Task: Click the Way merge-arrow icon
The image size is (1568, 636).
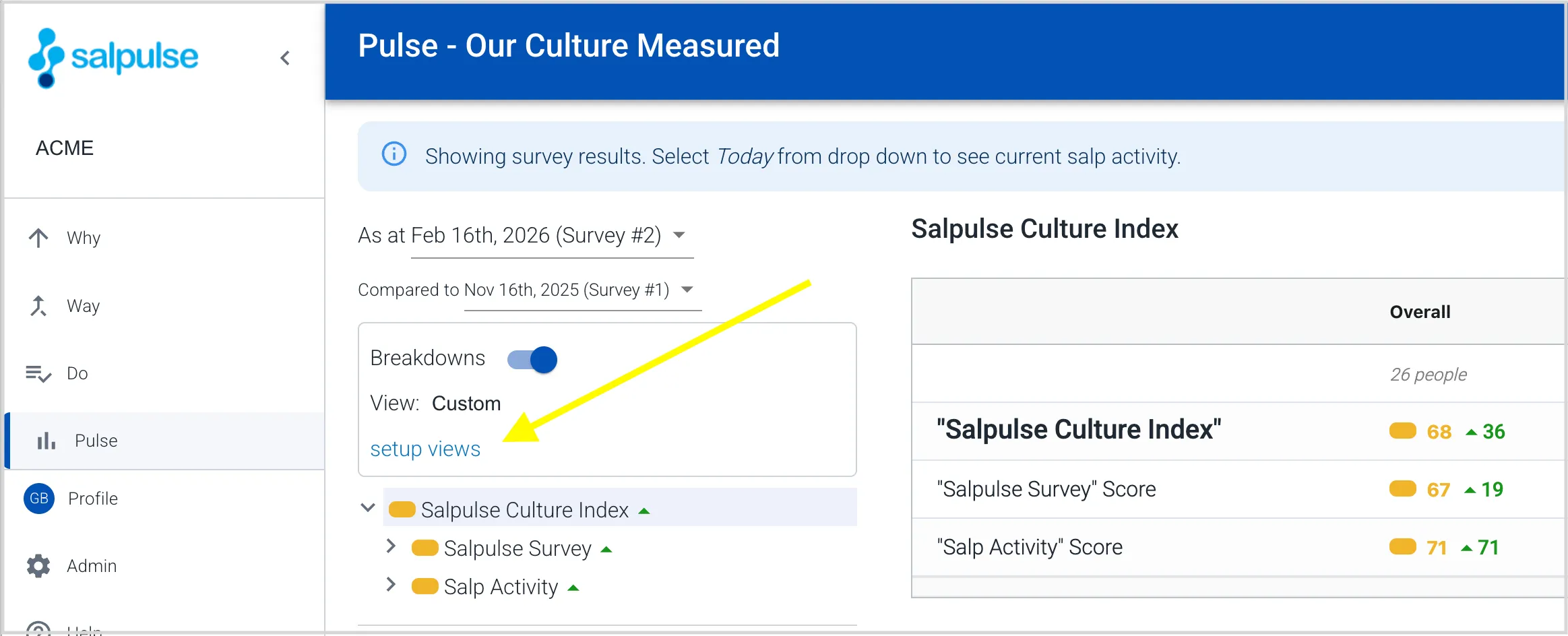Action: click(38, 306)
